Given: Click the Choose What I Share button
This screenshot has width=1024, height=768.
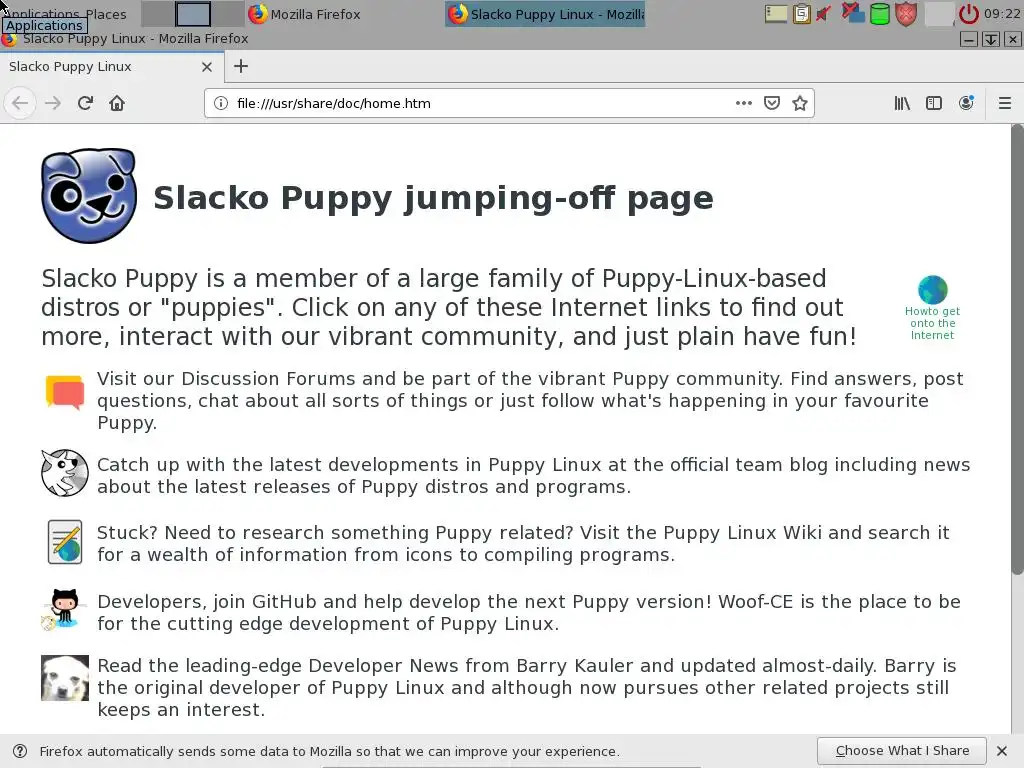Looking at the screenshot, I should tap(902, 751).
